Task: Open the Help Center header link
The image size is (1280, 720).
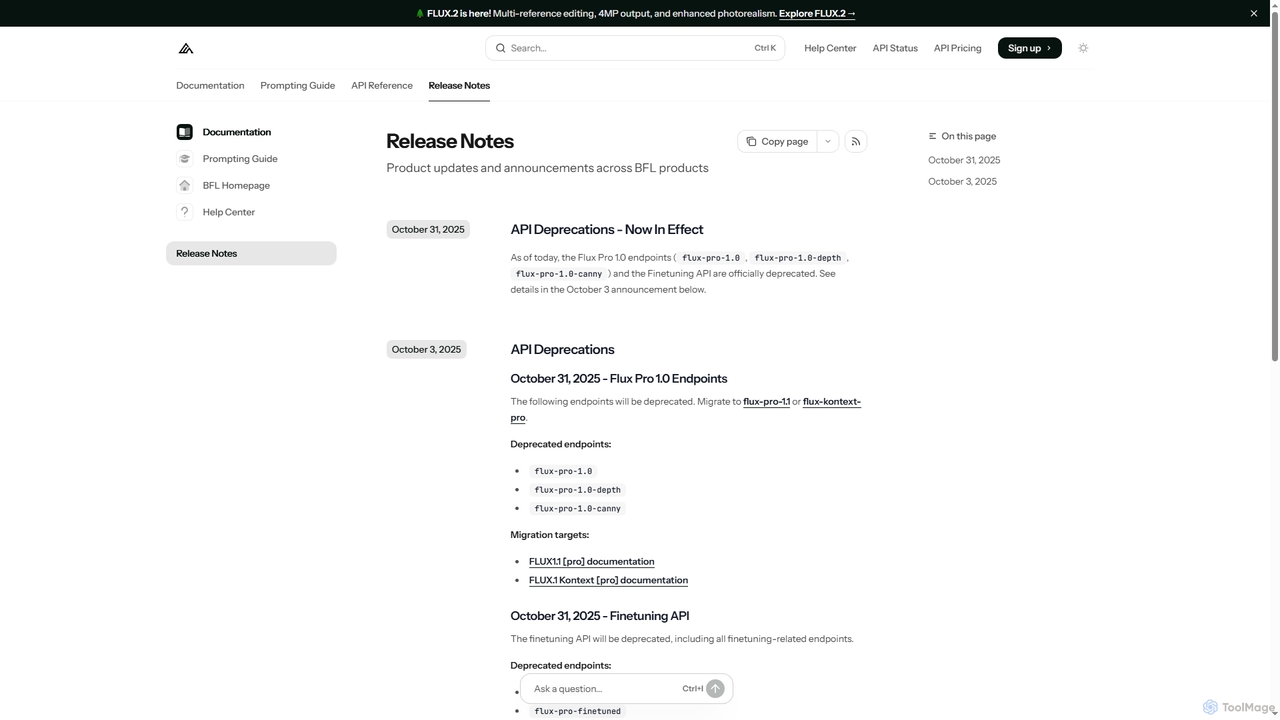Action: (830, 48)
